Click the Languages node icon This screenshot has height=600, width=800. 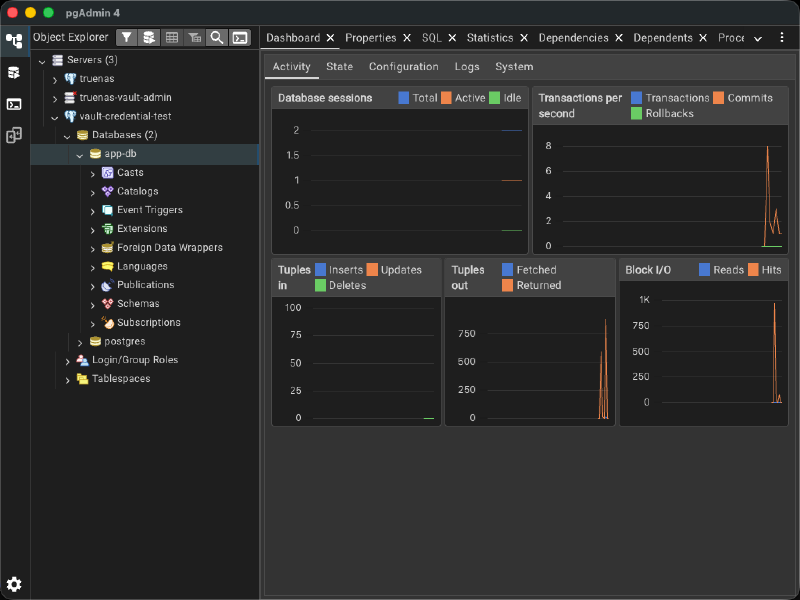[108, 266]
